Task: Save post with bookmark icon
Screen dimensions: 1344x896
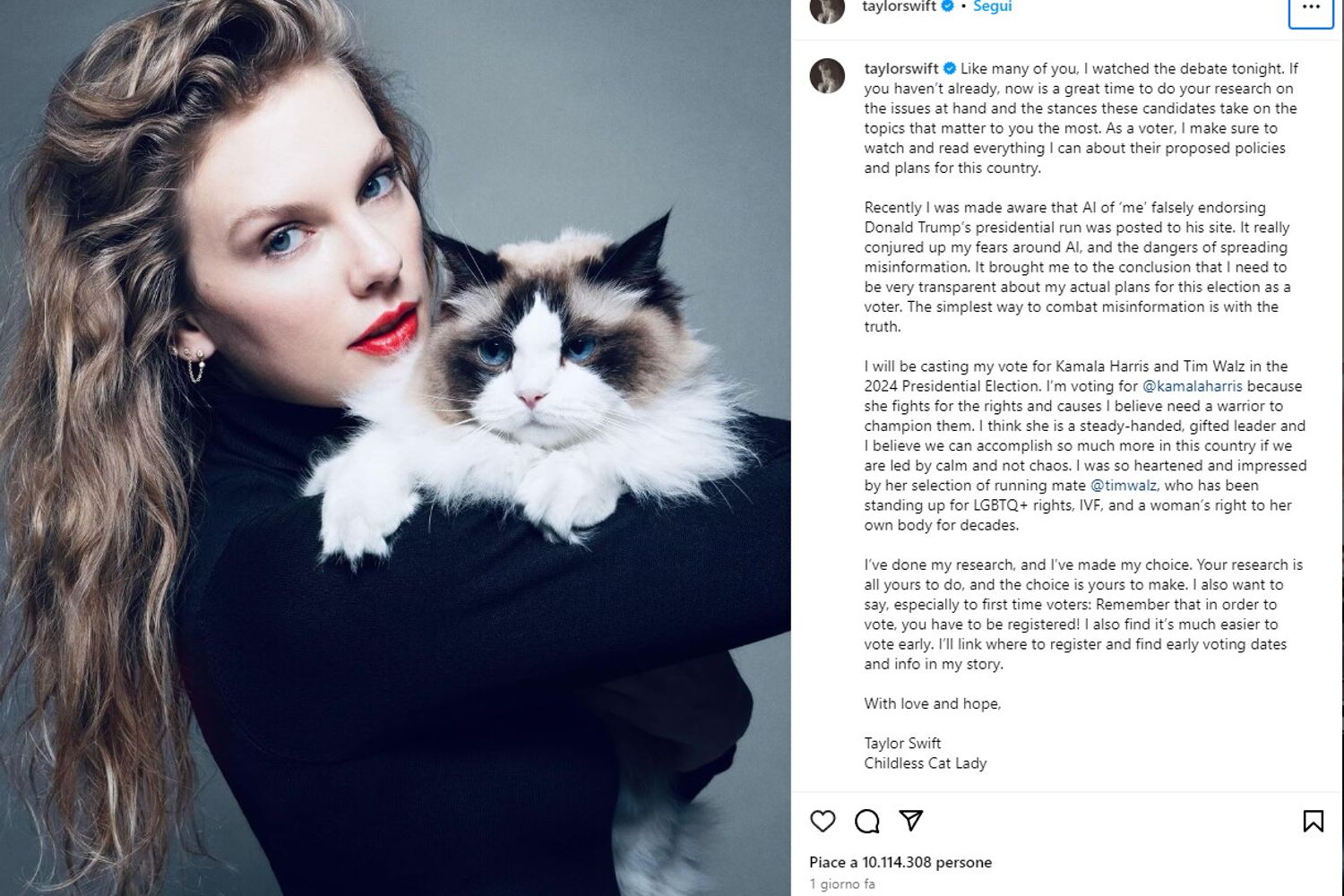Action: pyautogui.click(x=1313, y=821)
